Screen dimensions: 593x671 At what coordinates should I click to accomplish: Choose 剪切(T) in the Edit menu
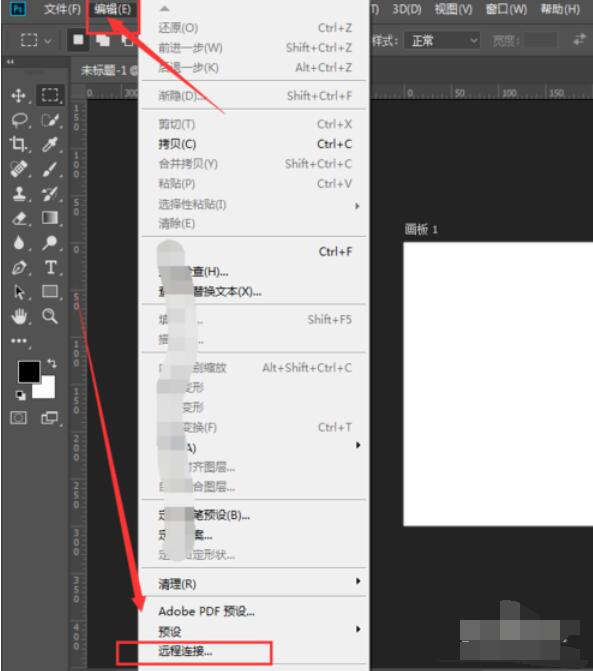pyautogui.click(x=255, y=124)
